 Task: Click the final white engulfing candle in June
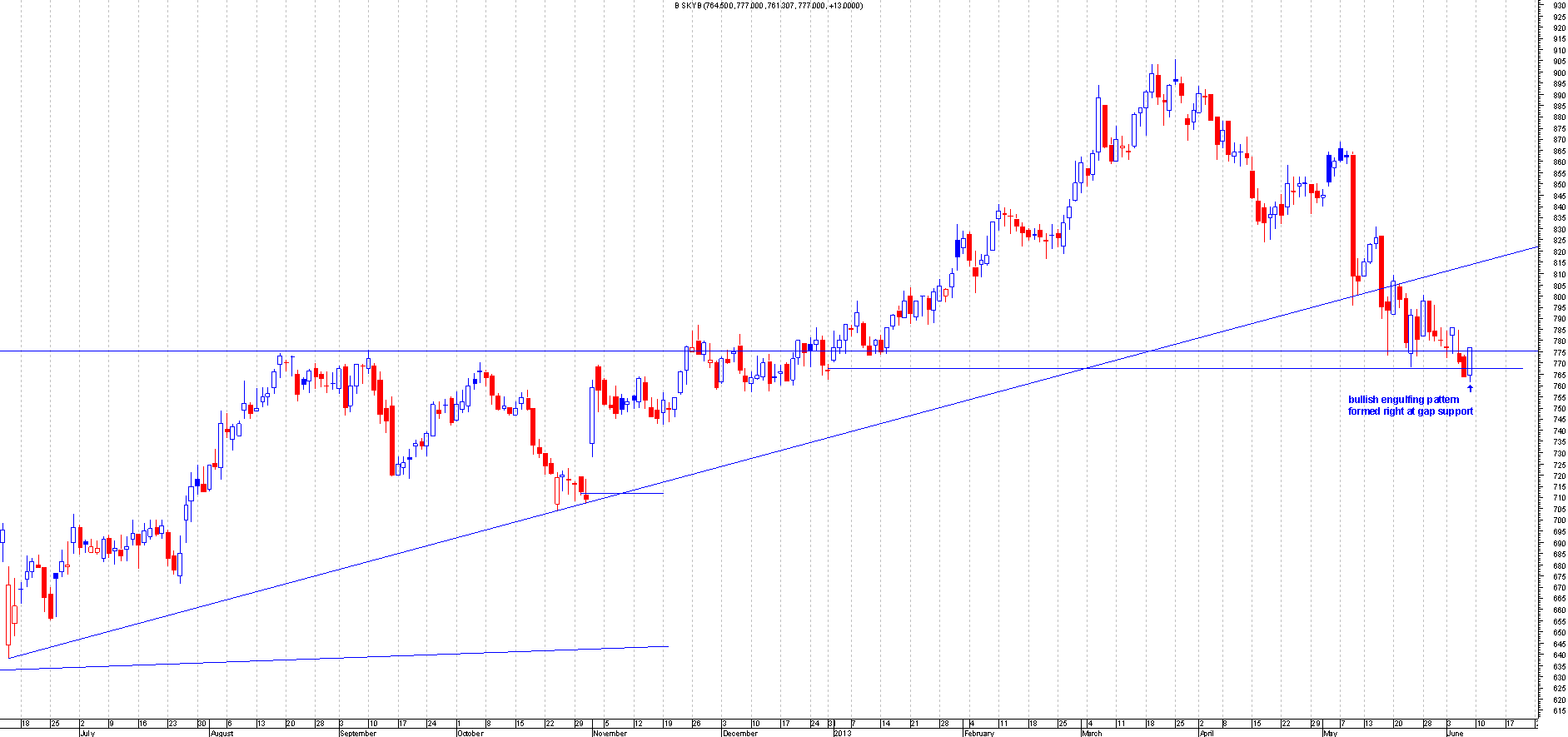(x=1470, y=361)
